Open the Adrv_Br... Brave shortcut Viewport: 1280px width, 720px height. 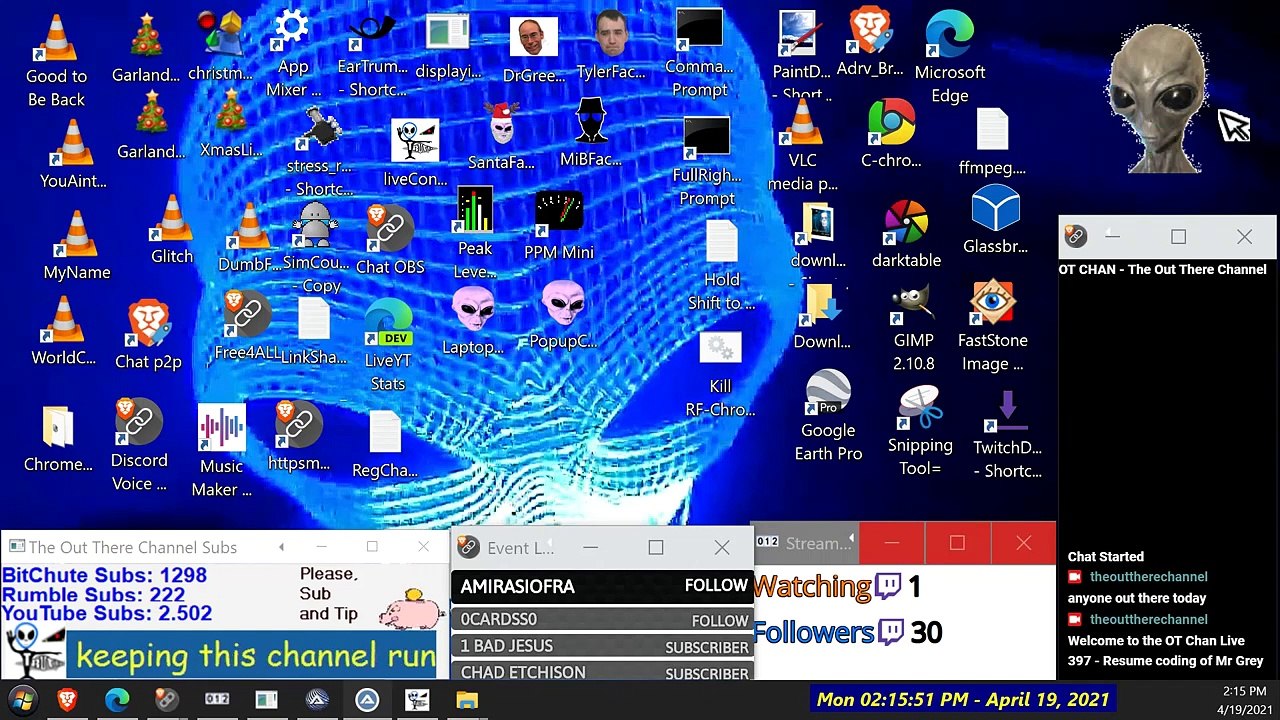(869, 42)
